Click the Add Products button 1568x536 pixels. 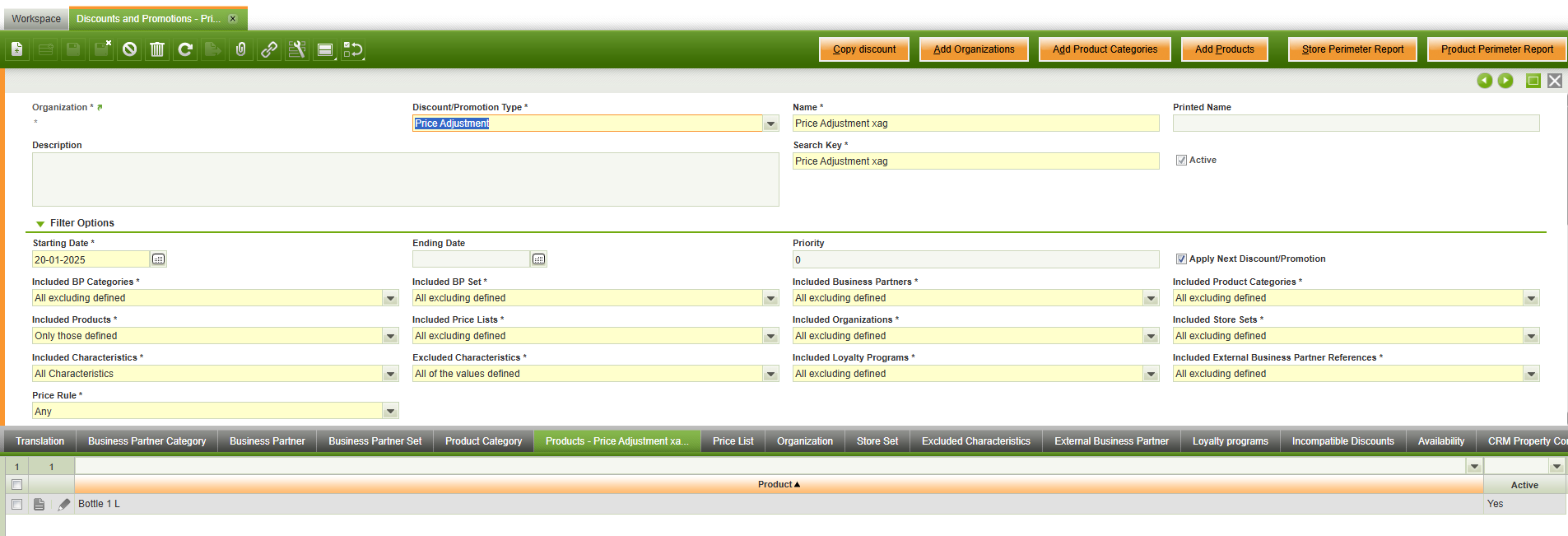1224,49
